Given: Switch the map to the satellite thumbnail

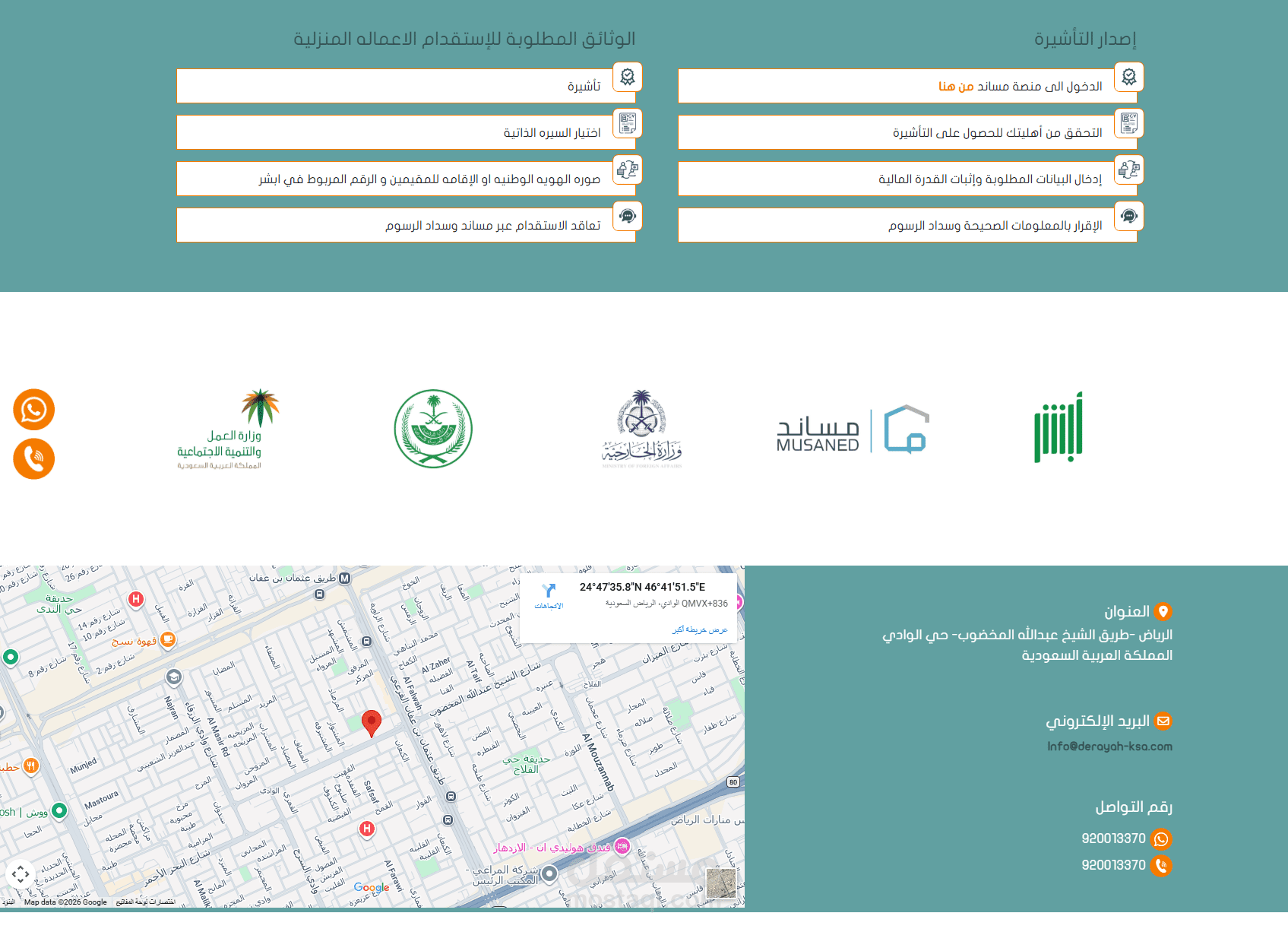Looking at the screenshot, I should 721,883.
